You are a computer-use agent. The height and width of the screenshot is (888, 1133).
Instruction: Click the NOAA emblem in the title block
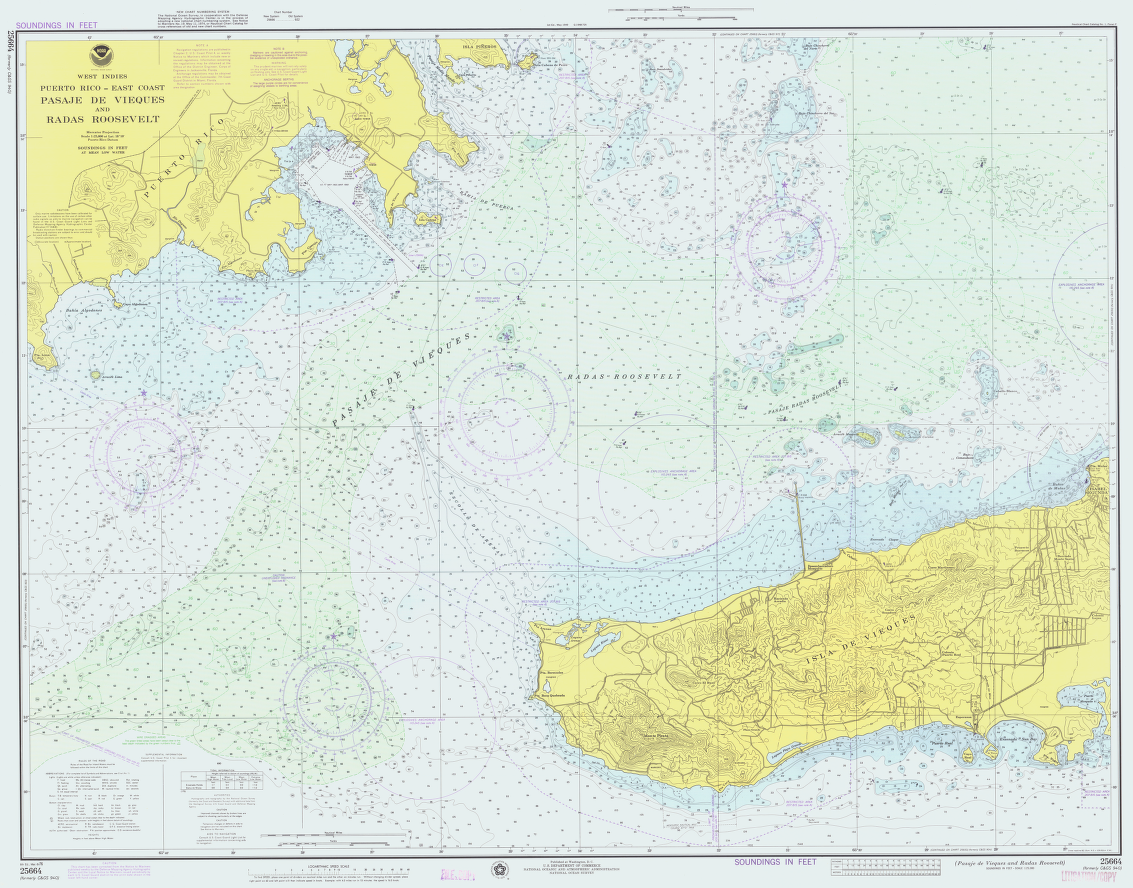point(101,53)
